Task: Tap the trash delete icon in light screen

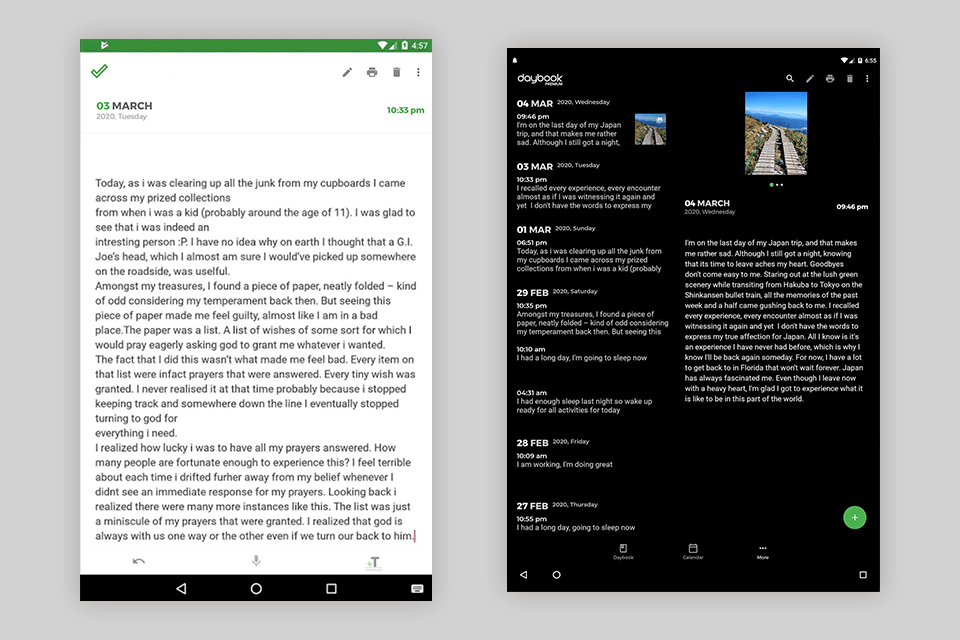Action: tap(396, 72)
